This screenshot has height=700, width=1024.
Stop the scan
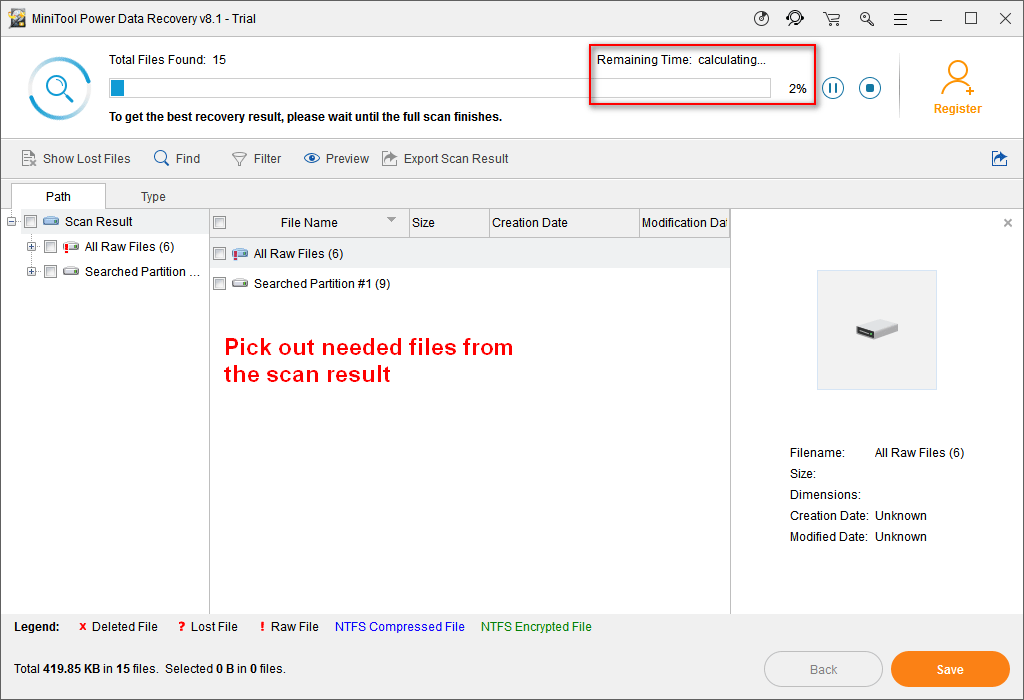(870, 88)
